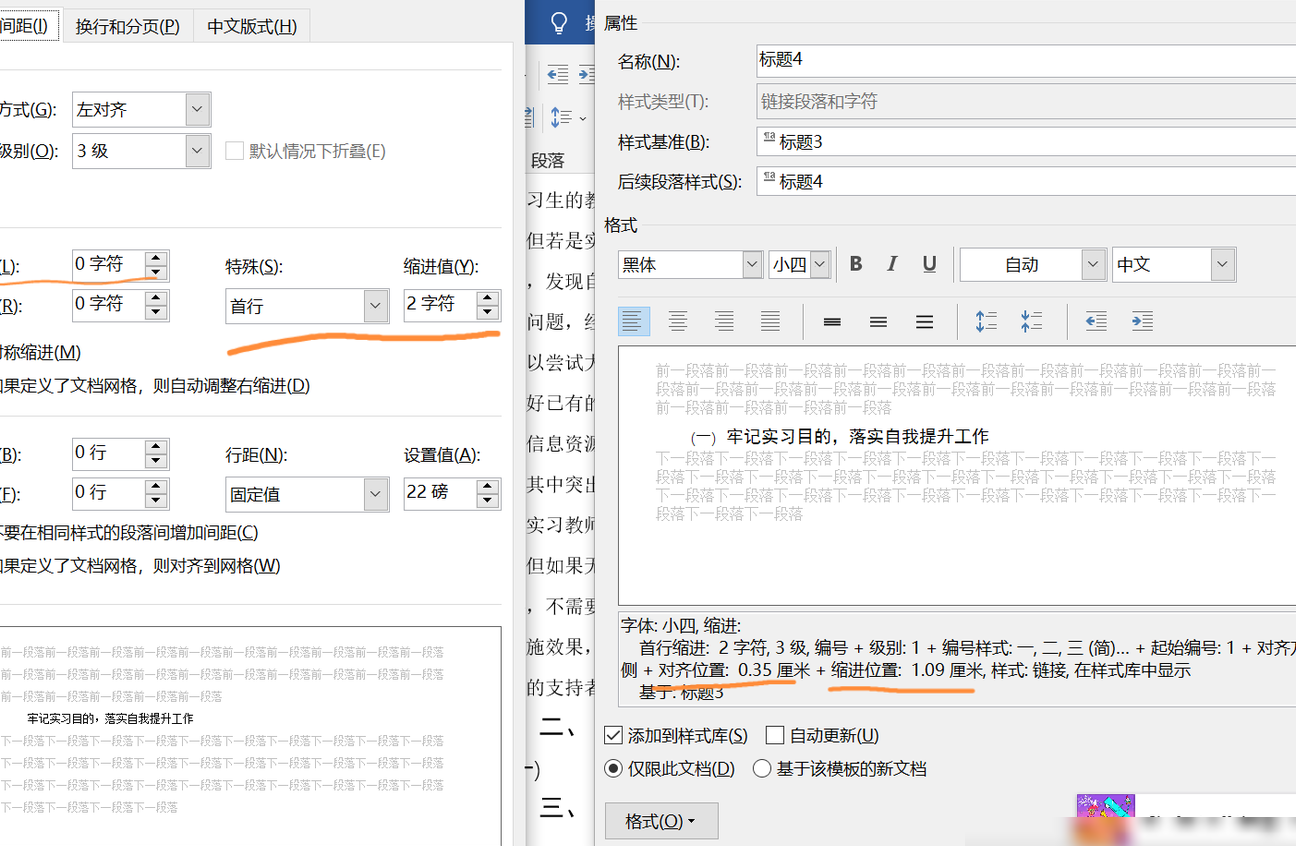
Task: Click decrease indent icon in style dialog
Action: (x=1096, y=321)
